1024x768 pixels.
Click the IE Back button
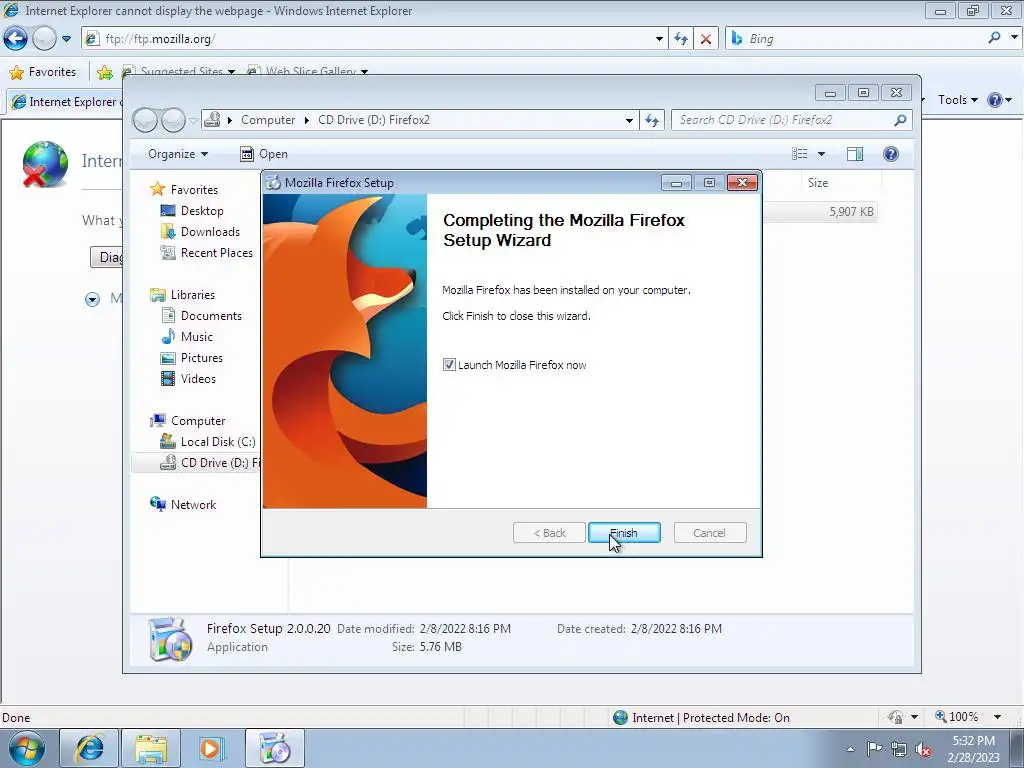[16, 39]
